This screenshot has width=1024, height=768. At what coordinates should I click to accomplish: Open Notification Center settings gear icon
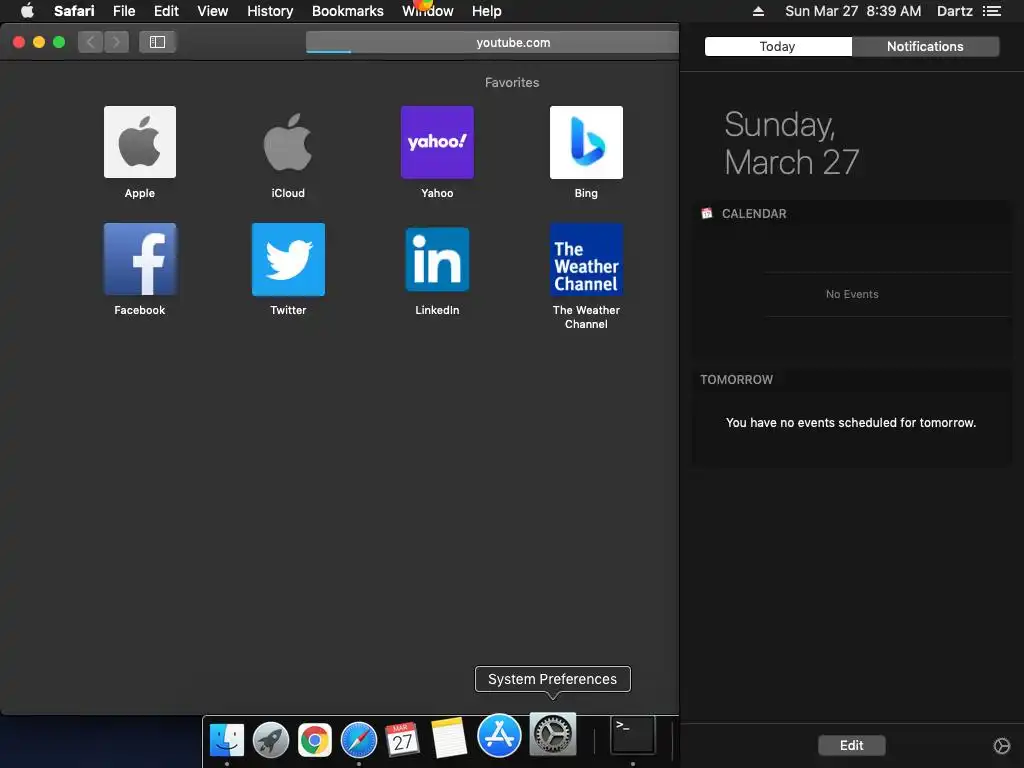coord(1001,745)
